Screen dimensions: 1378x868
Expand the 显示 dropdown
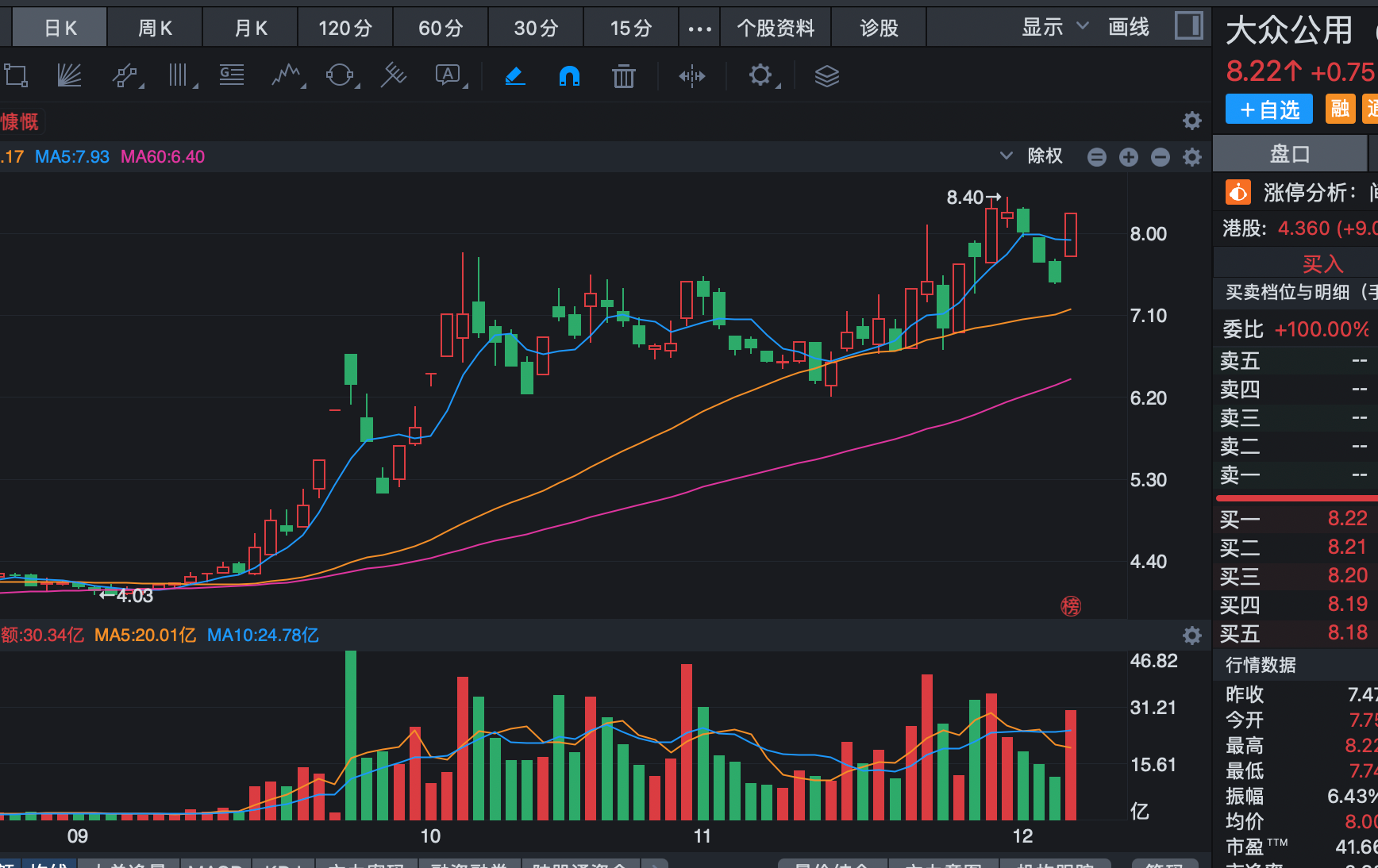[x=1054, y=28]
